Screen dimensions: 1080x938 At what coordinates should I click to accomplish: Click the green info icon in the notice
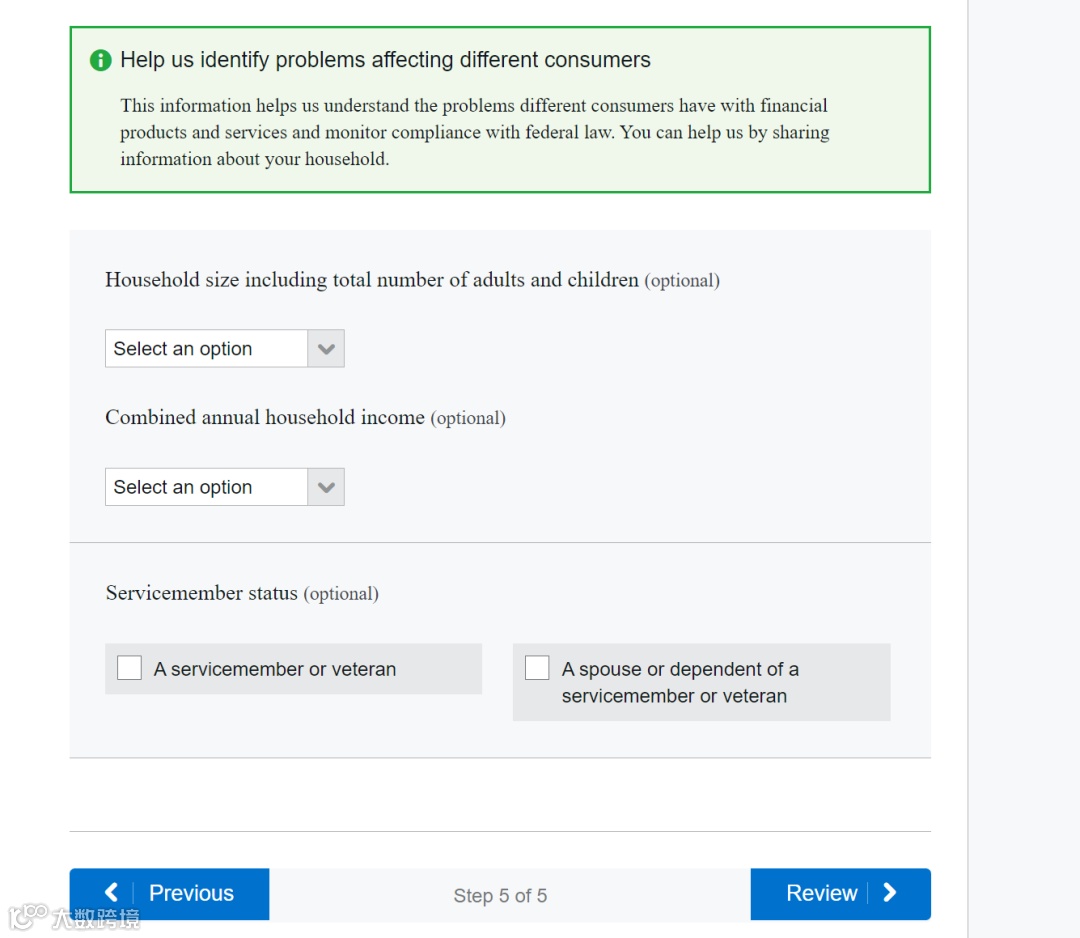[x=101, y=61]
